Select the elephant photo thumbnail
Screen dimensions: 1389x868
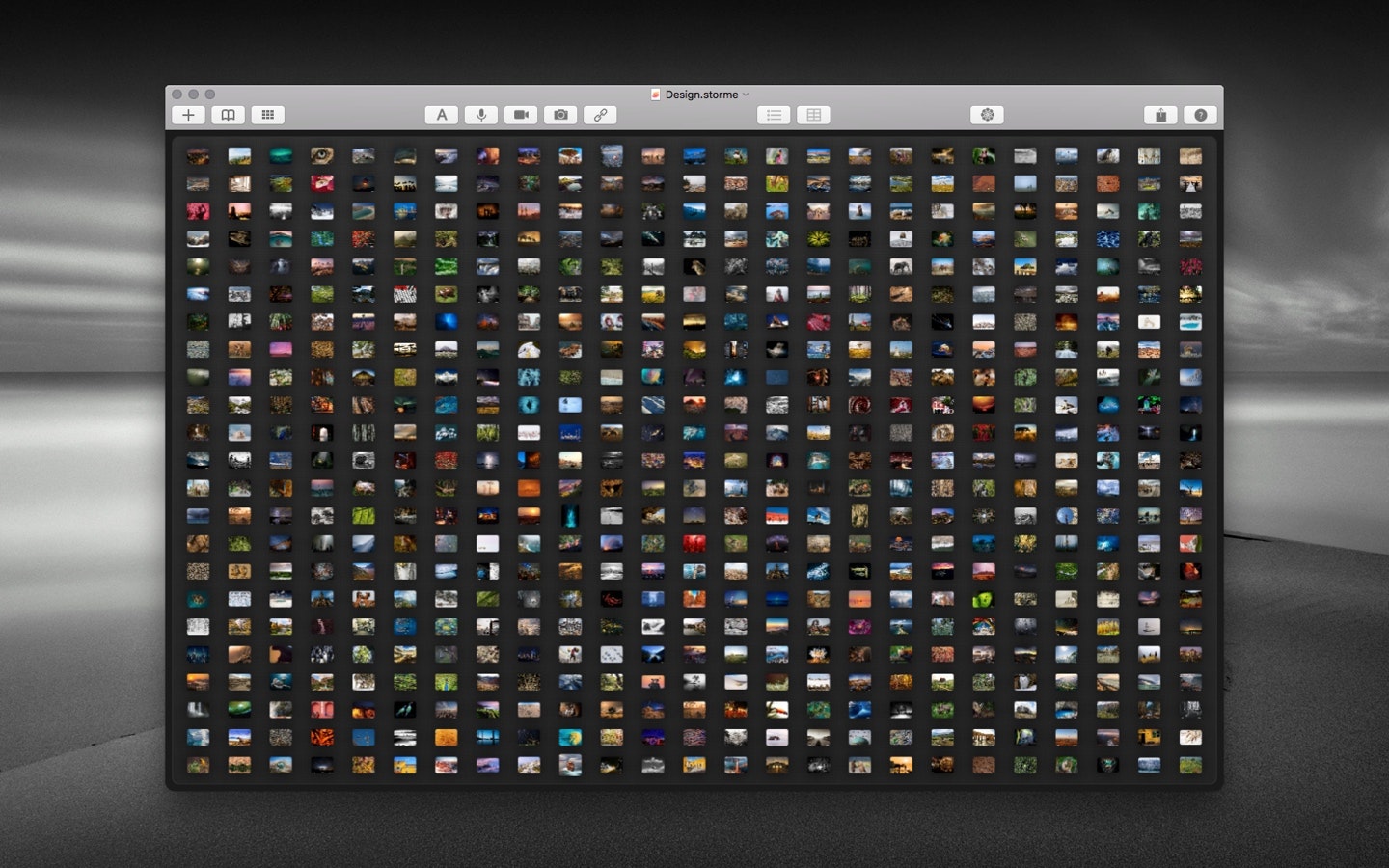tap(901, 266)
